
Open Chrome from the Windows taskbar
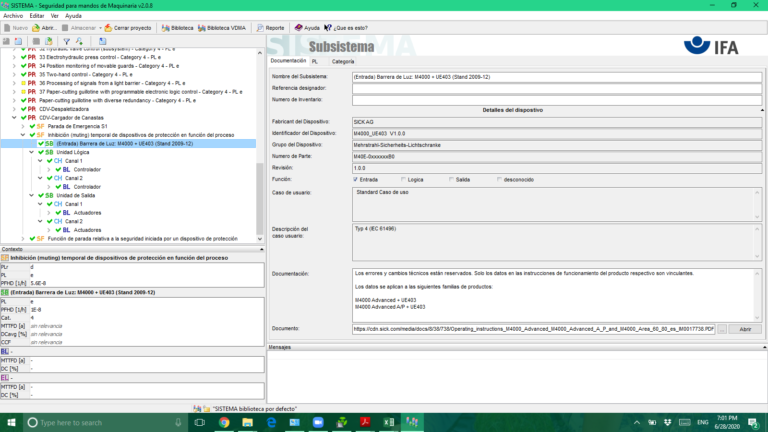[222, 423]
